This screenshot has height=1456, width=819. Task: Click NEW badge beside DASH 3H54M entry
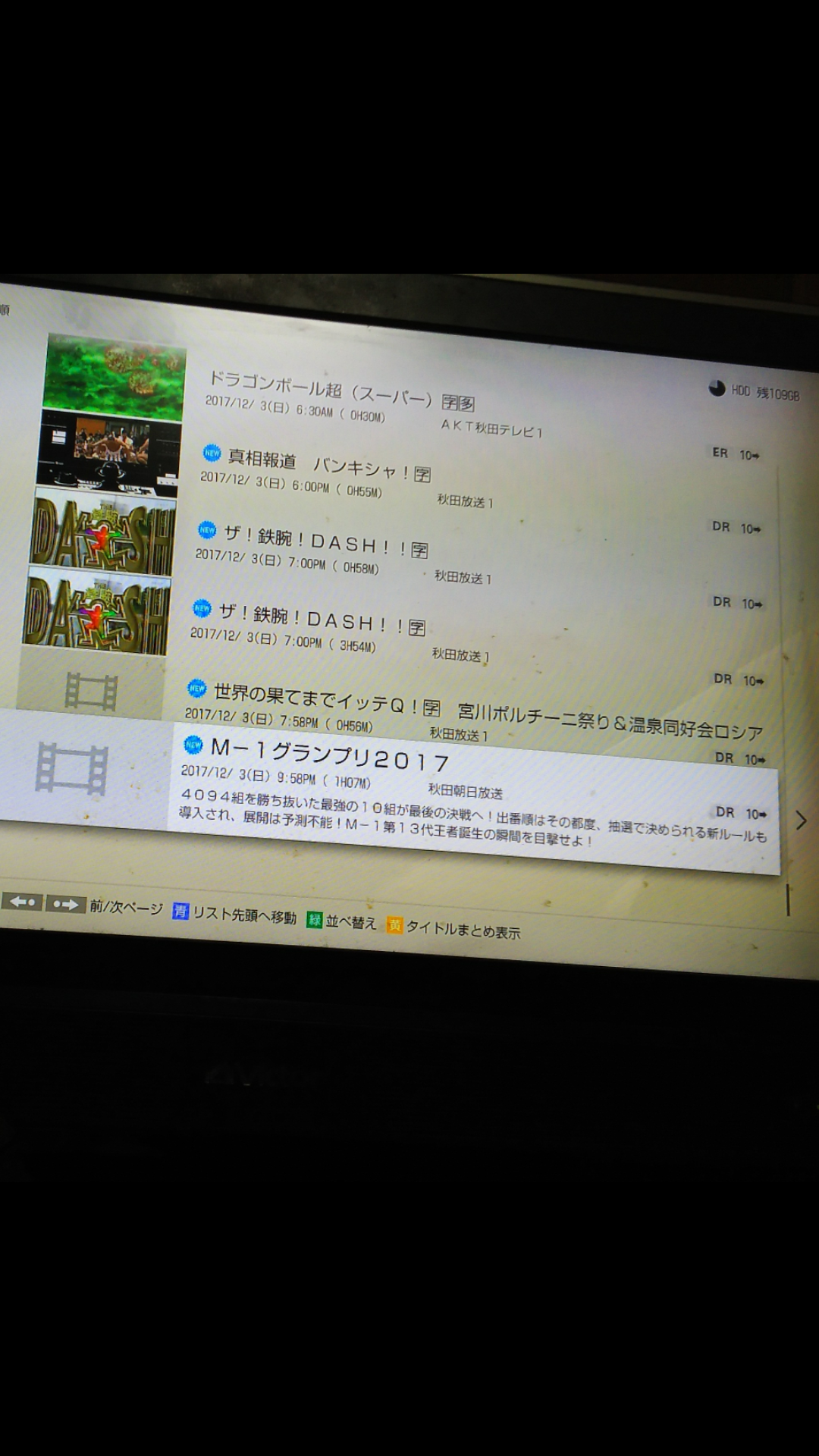click(x=202, y=607)
